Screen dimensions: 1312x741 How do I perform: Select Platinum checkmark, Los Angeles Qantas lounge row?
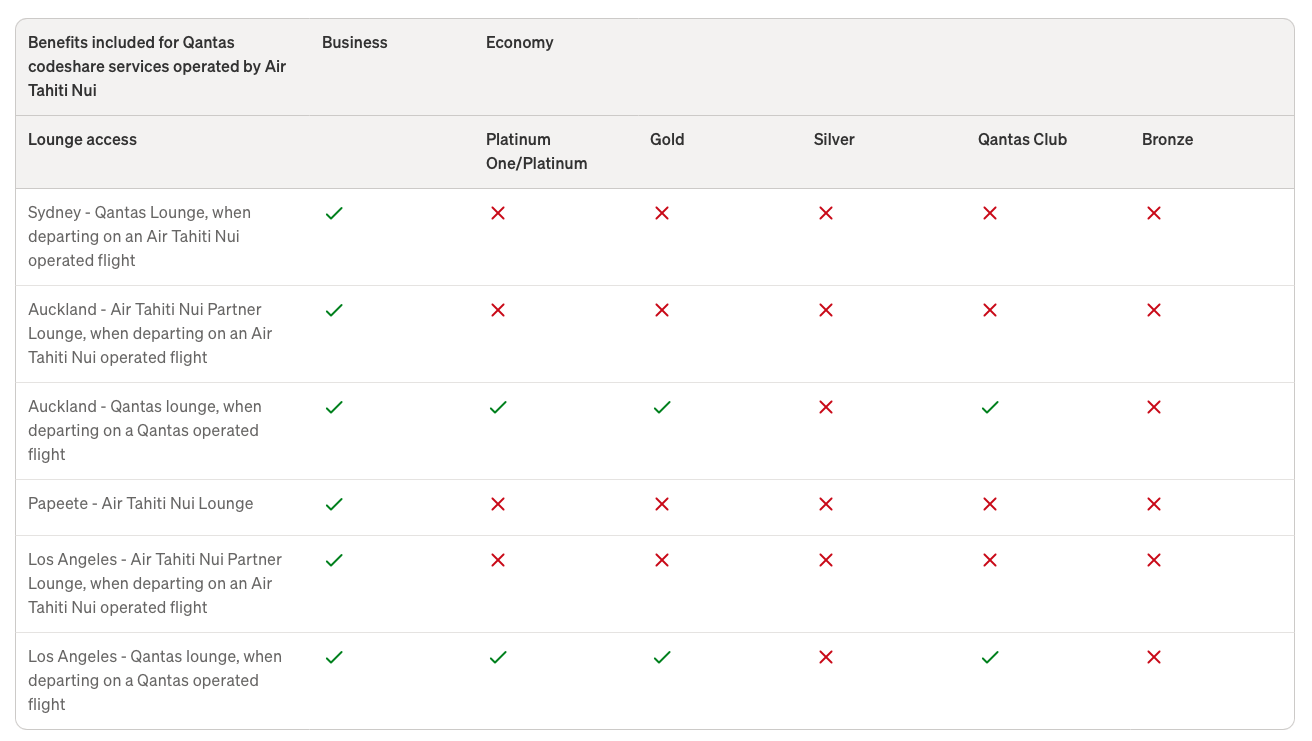(x=498, y=657)
